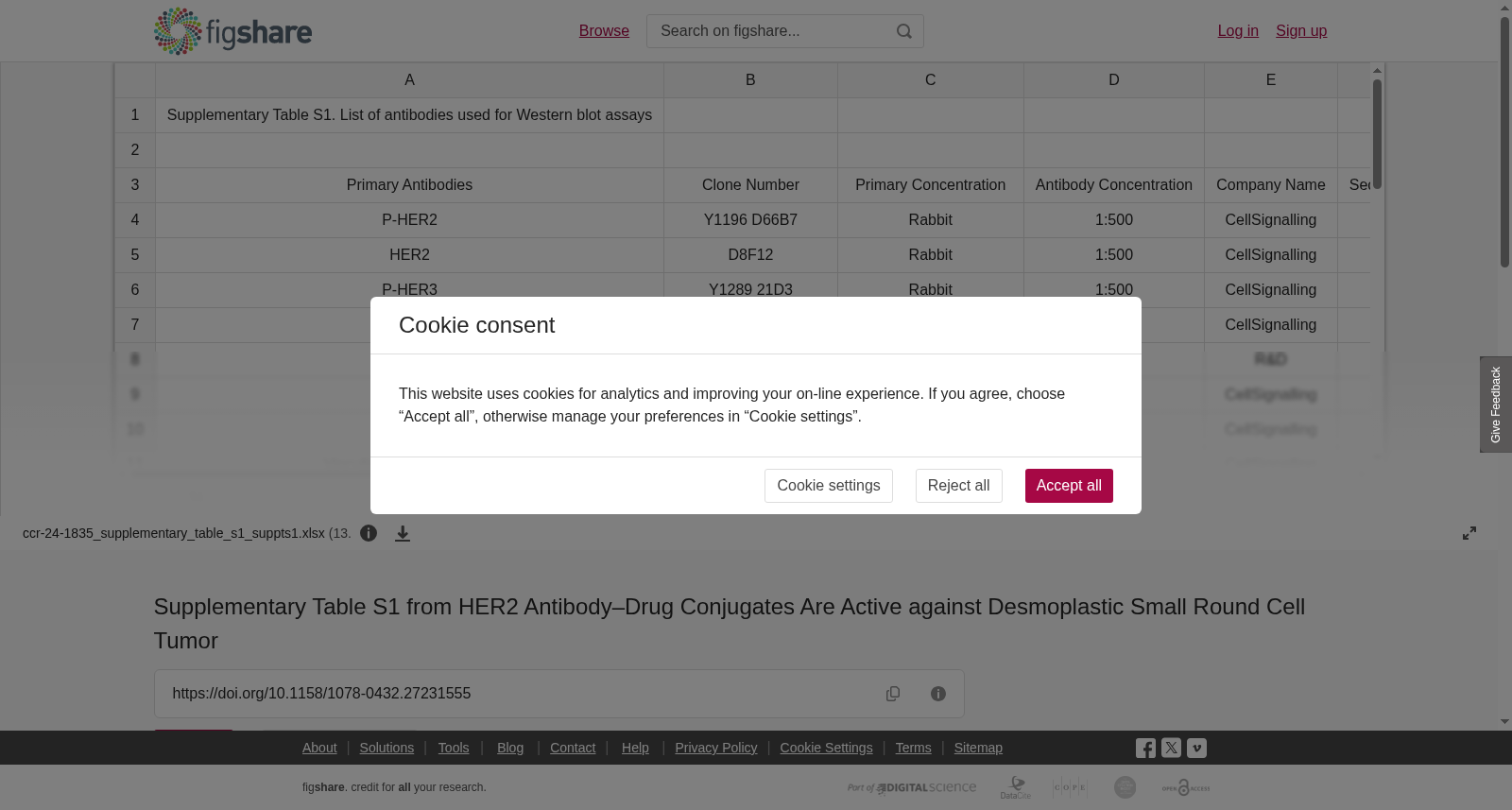
Task: Accept all cookies
Action: point(1069,486)
